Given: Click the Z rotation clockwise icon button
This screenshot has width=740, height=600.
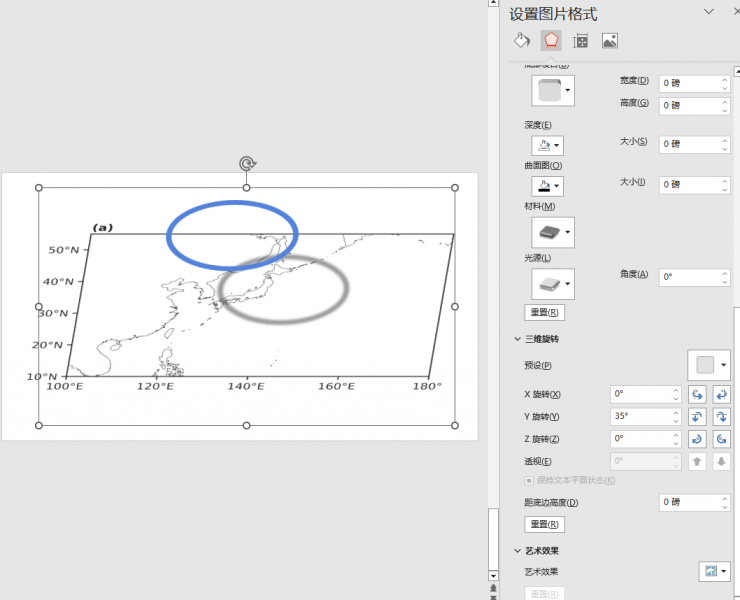Looking at the screenshot, I should 698,439.
